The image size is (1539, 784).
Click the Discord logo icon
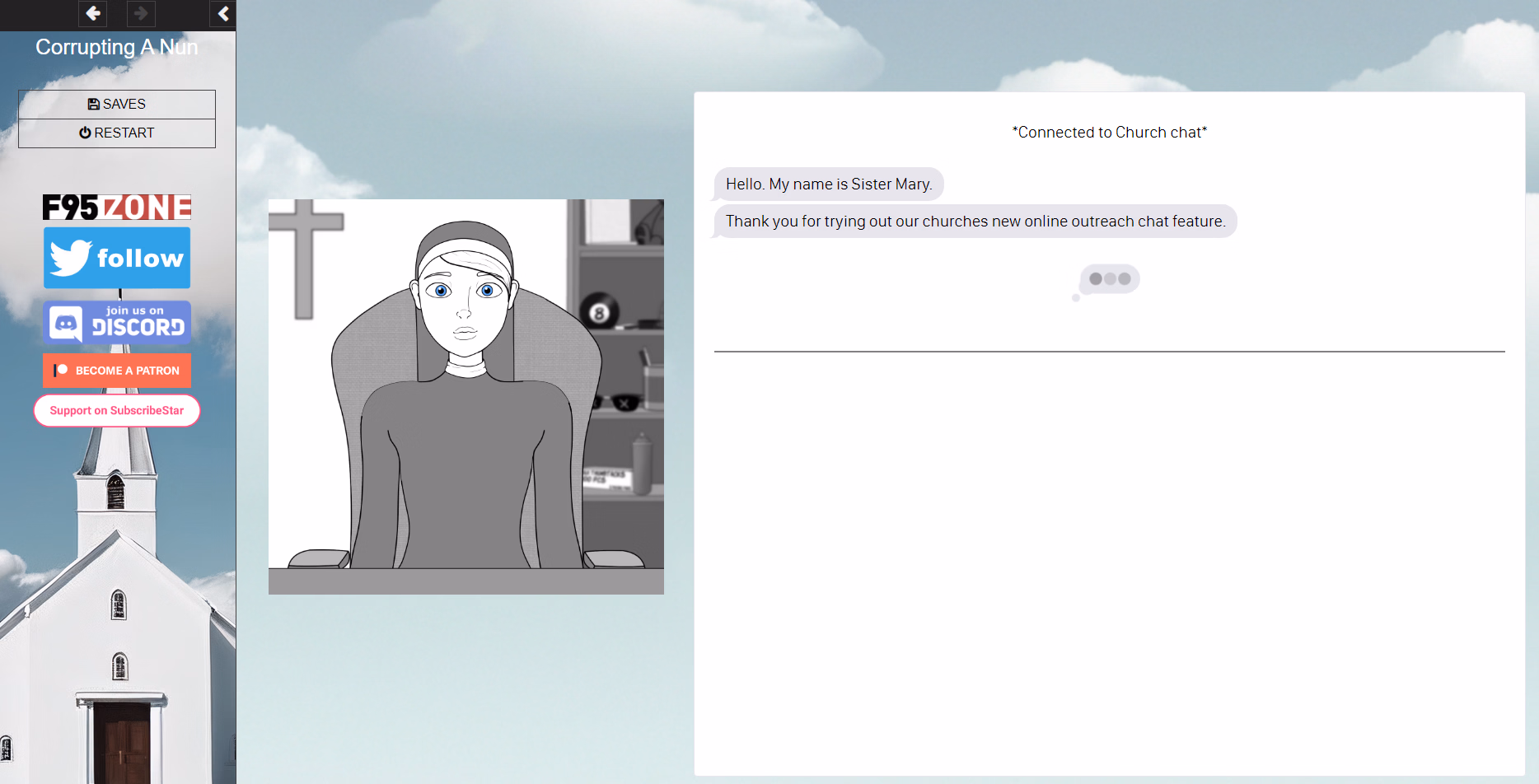click(x=67, y=322)
